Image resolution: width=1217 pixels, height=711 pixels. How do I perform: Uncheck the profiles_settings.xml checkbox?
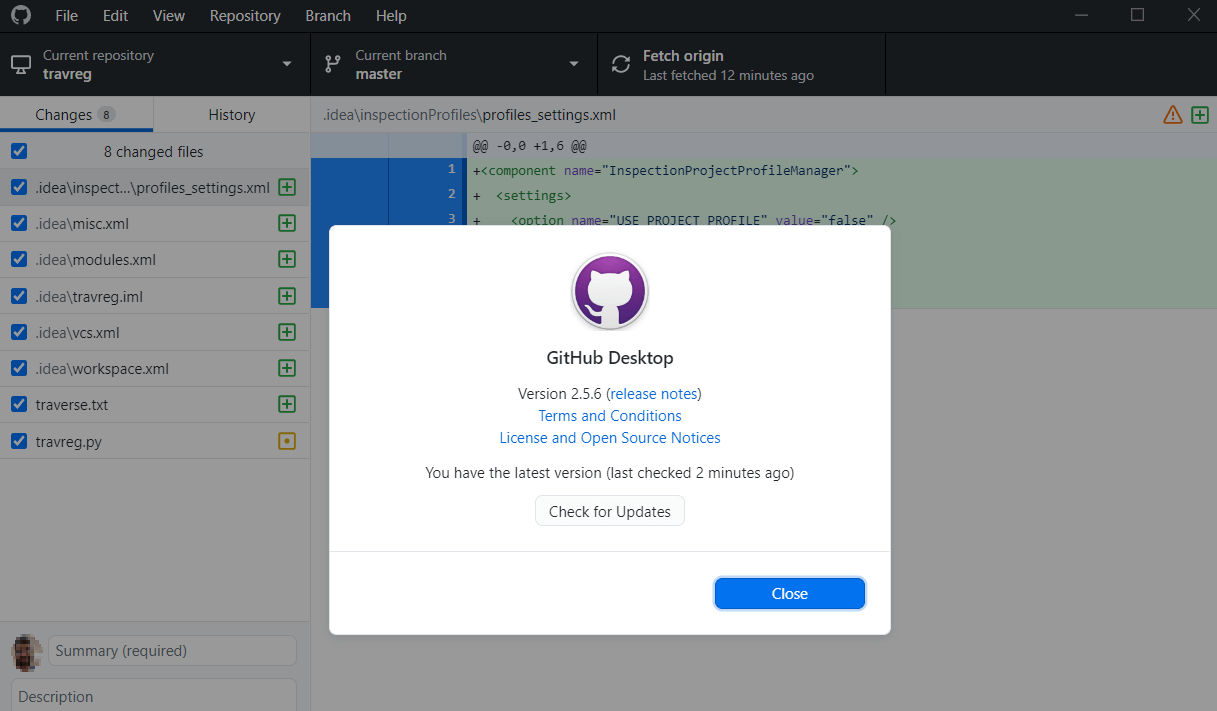(19, 187)
